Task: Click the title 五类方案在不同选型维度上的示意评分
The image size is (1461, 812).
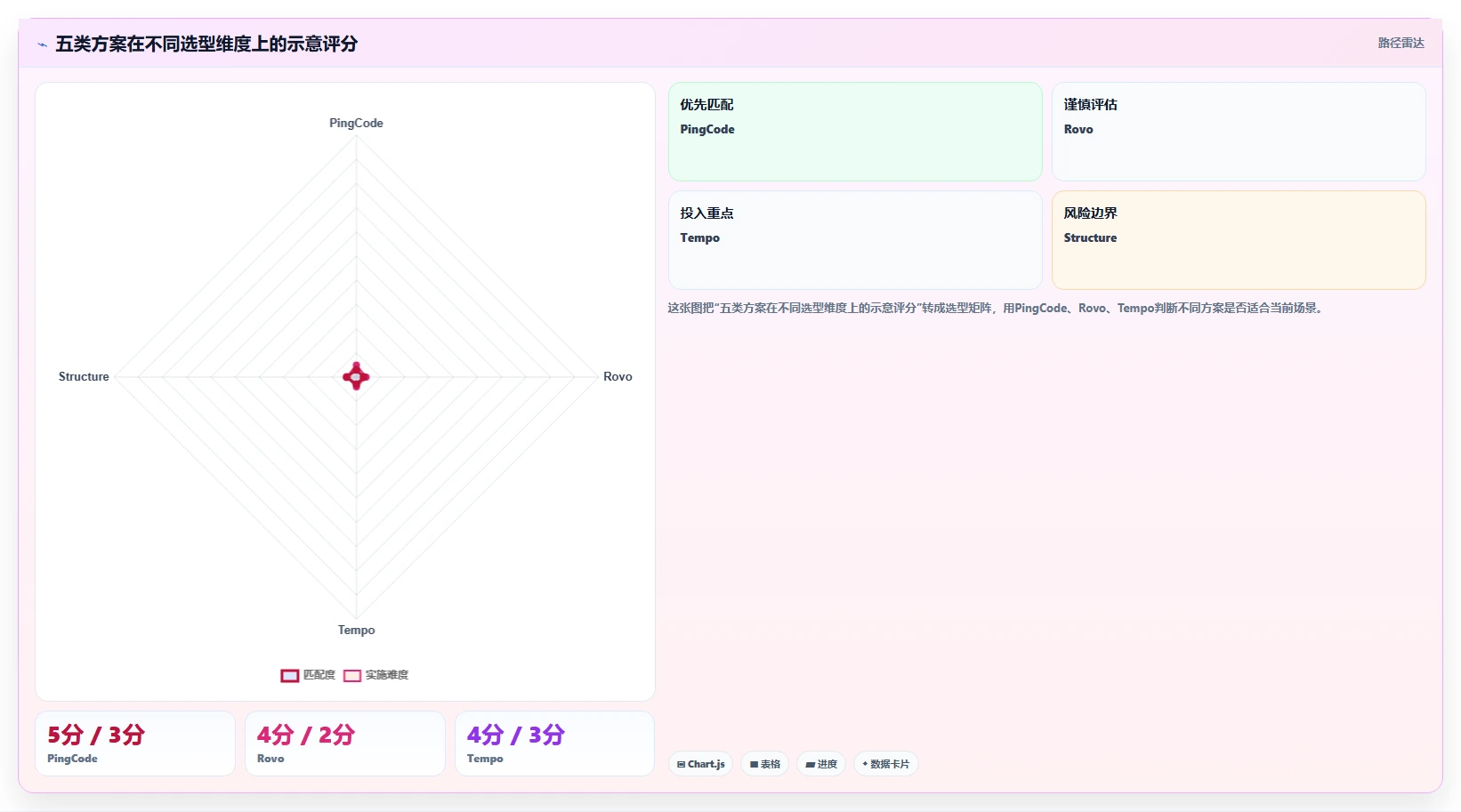Action: pos(206,44)
